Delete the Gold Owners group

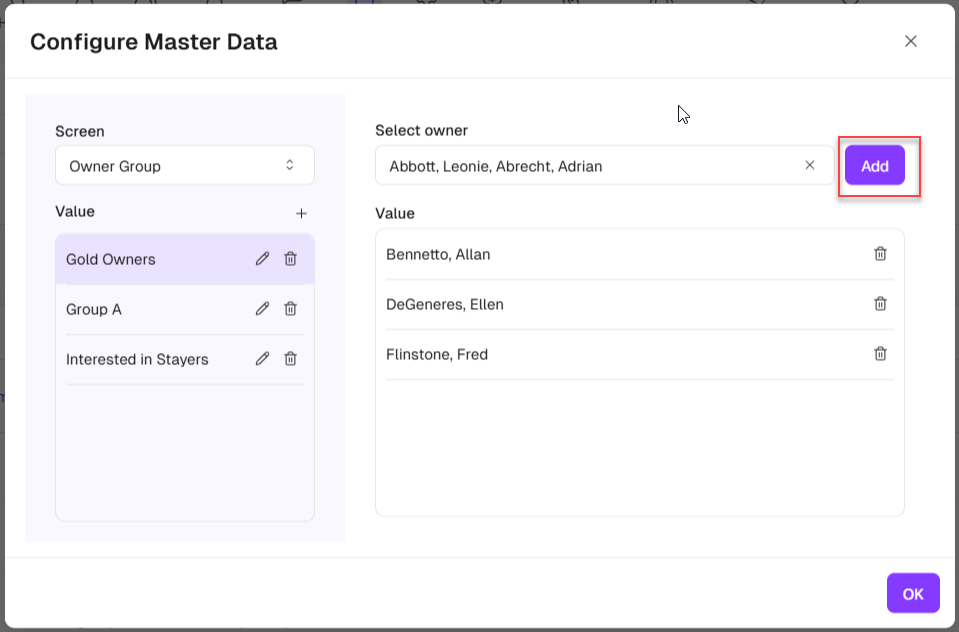(x=290, y=259)
